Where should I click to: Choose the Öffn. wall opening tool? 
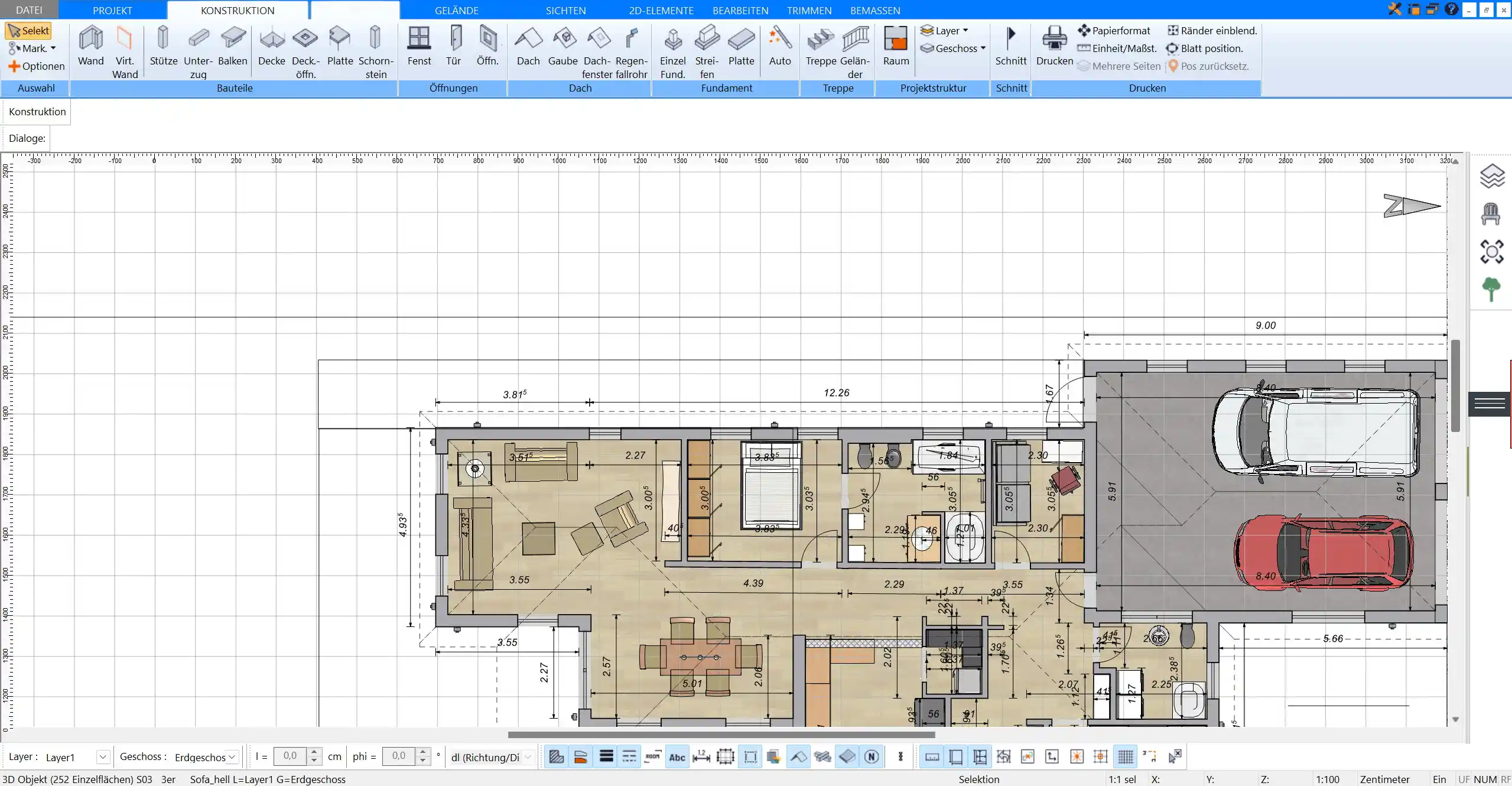click(488, 46)
